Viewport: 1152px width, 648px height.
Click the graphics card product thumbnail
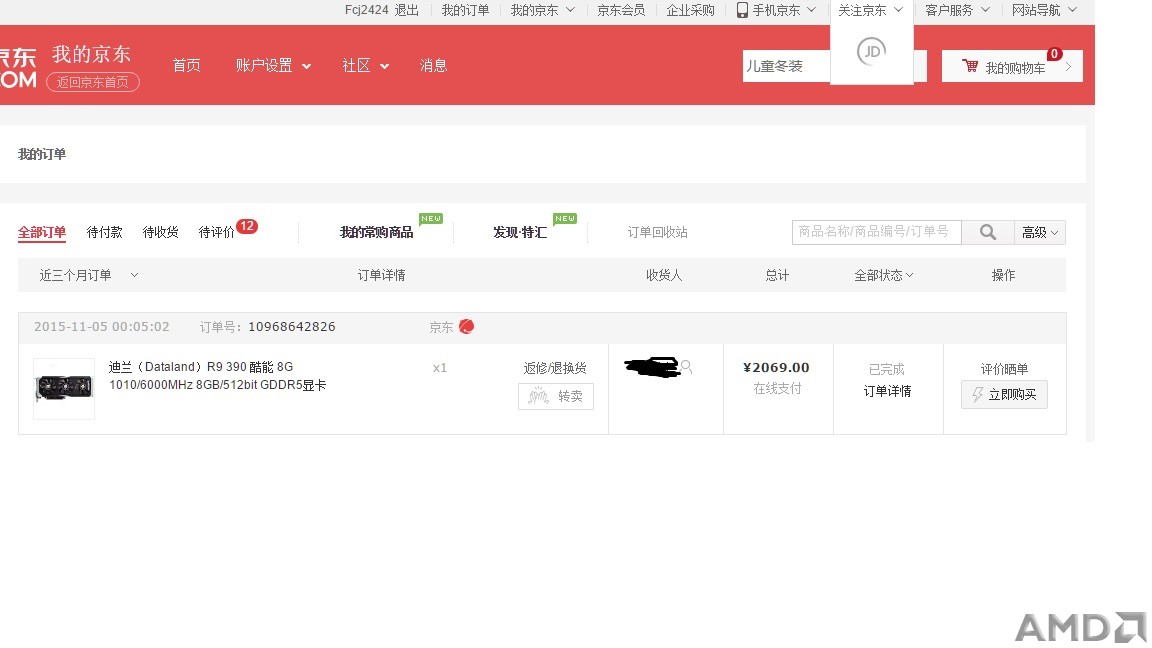[x=64, y=389]
